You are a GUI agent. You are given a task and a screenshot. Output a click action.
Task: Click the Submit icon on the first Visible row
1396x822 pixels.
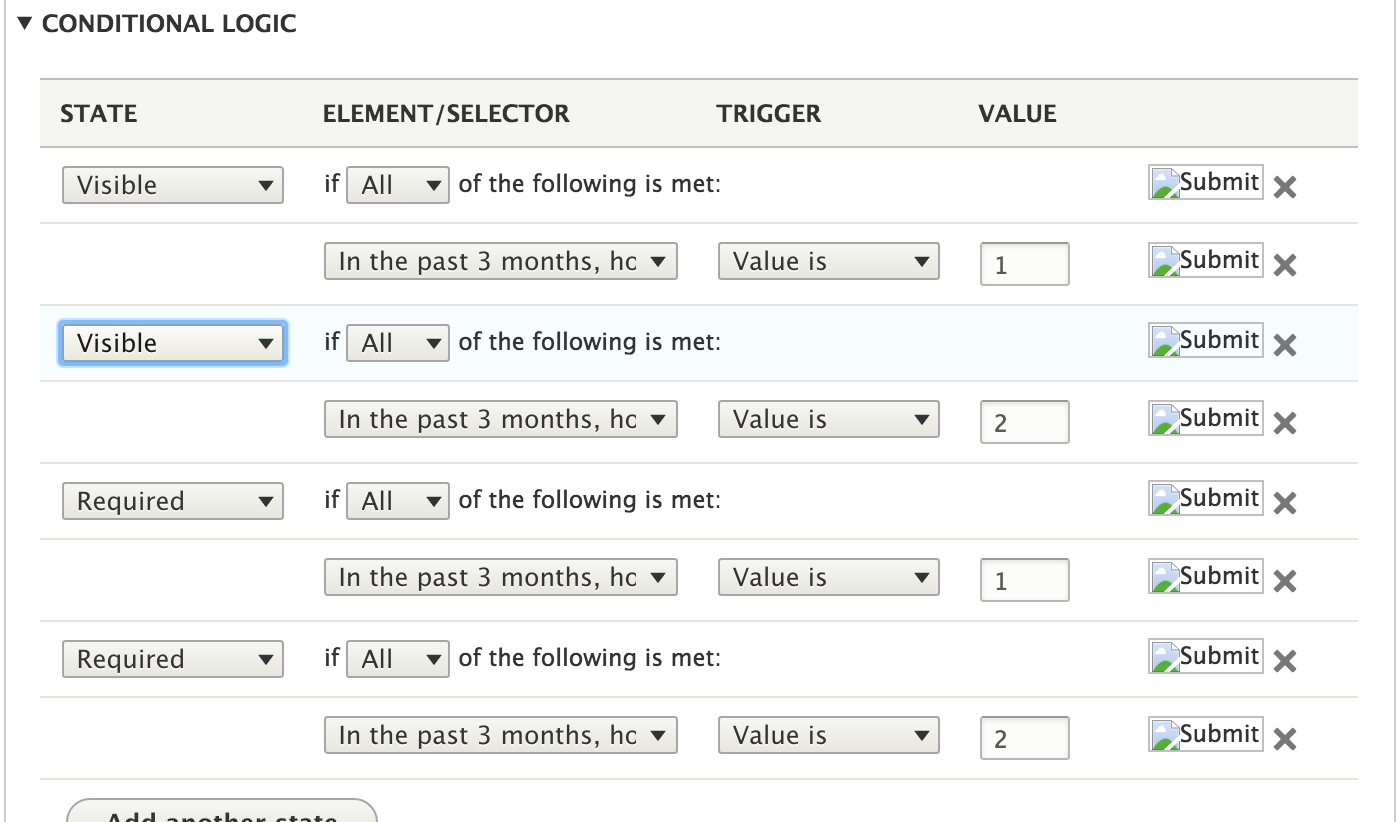(x=1205, y=182)
